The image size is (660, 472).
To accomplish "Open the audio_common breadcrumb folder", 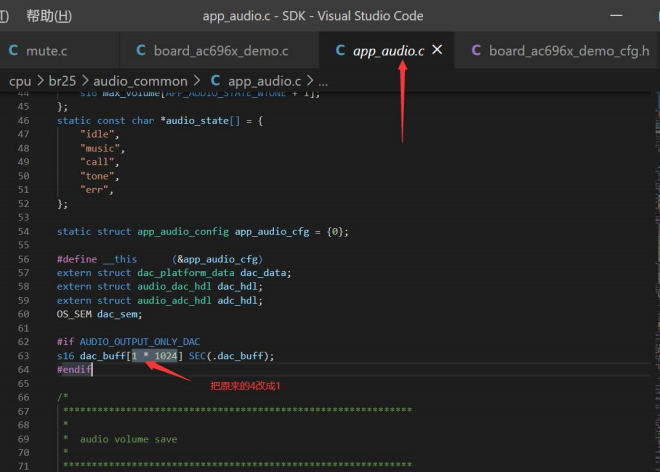I will click(140, 81).
